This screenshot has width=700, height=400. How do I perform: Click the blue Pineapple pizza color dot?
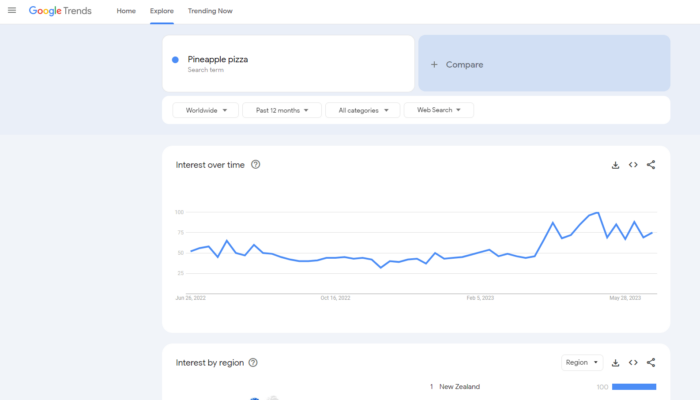pos(175,59)
